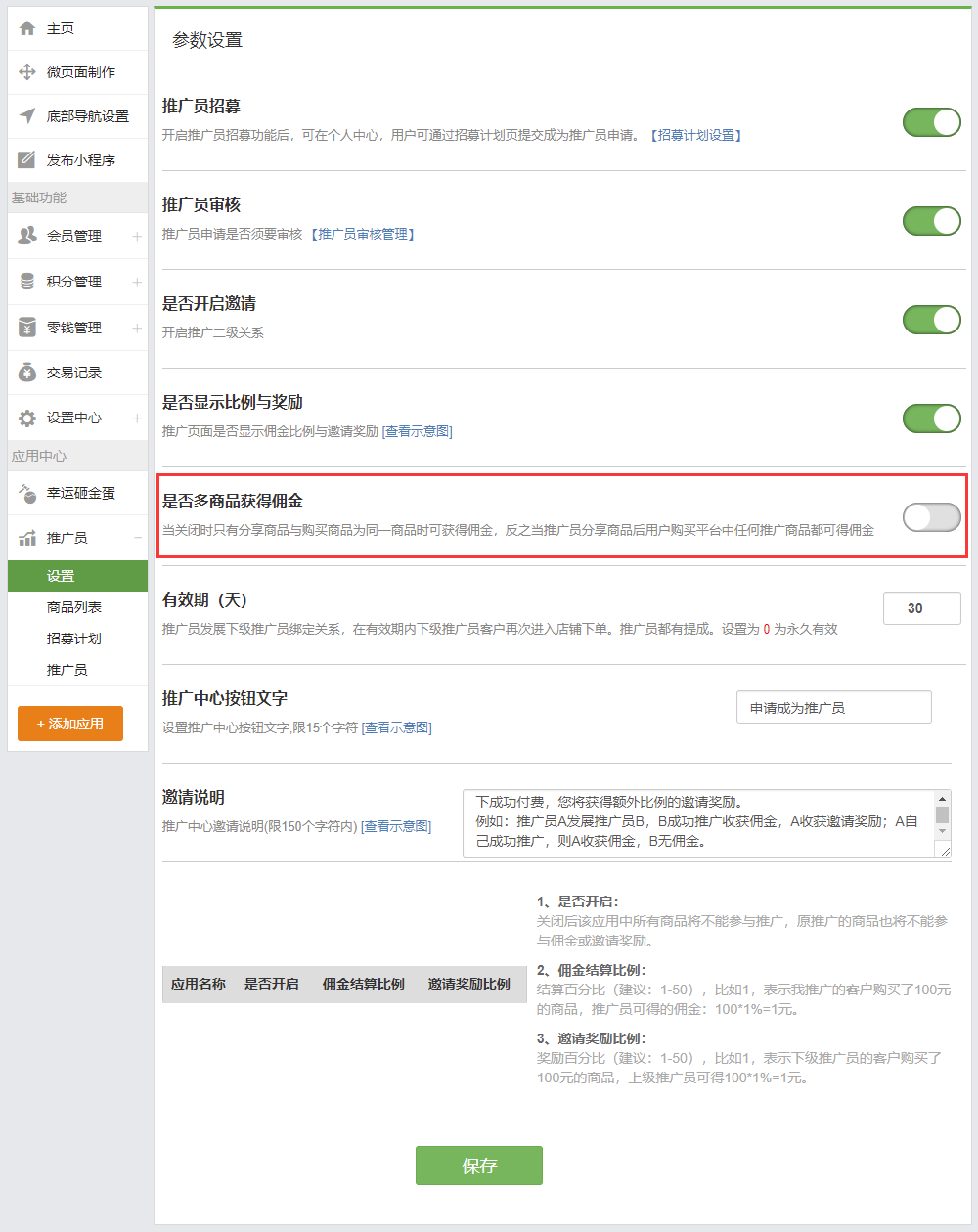
Task: Turn off the 推广员审核 toggle
Action: 931,221
